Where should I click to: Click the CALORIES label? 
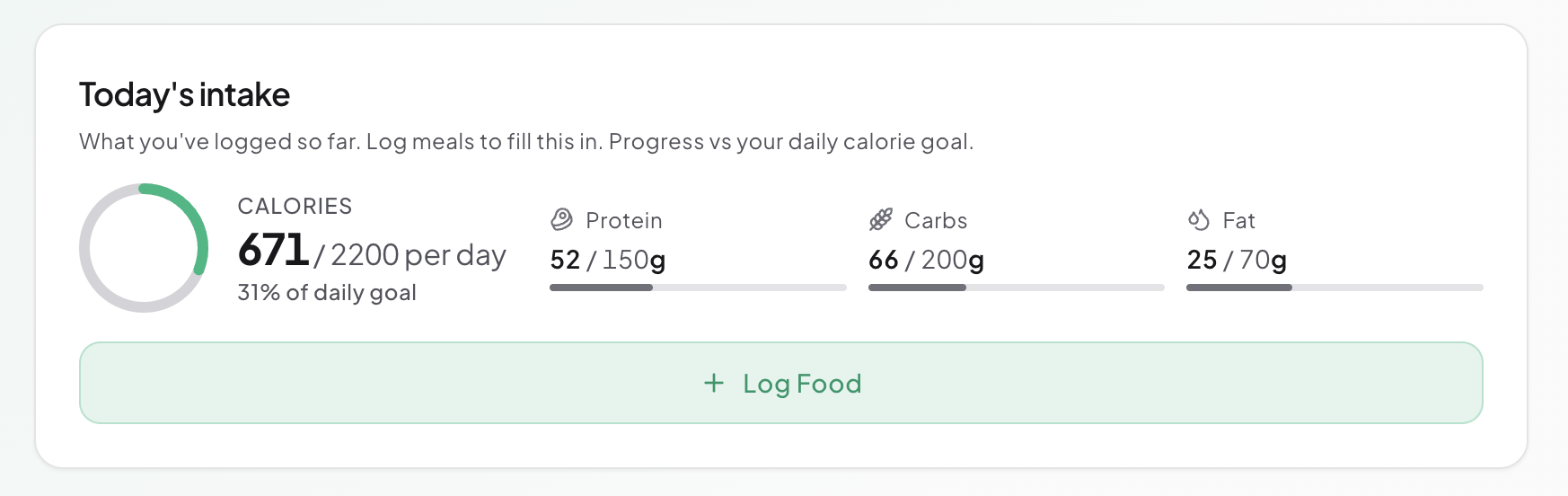(295, 207)
